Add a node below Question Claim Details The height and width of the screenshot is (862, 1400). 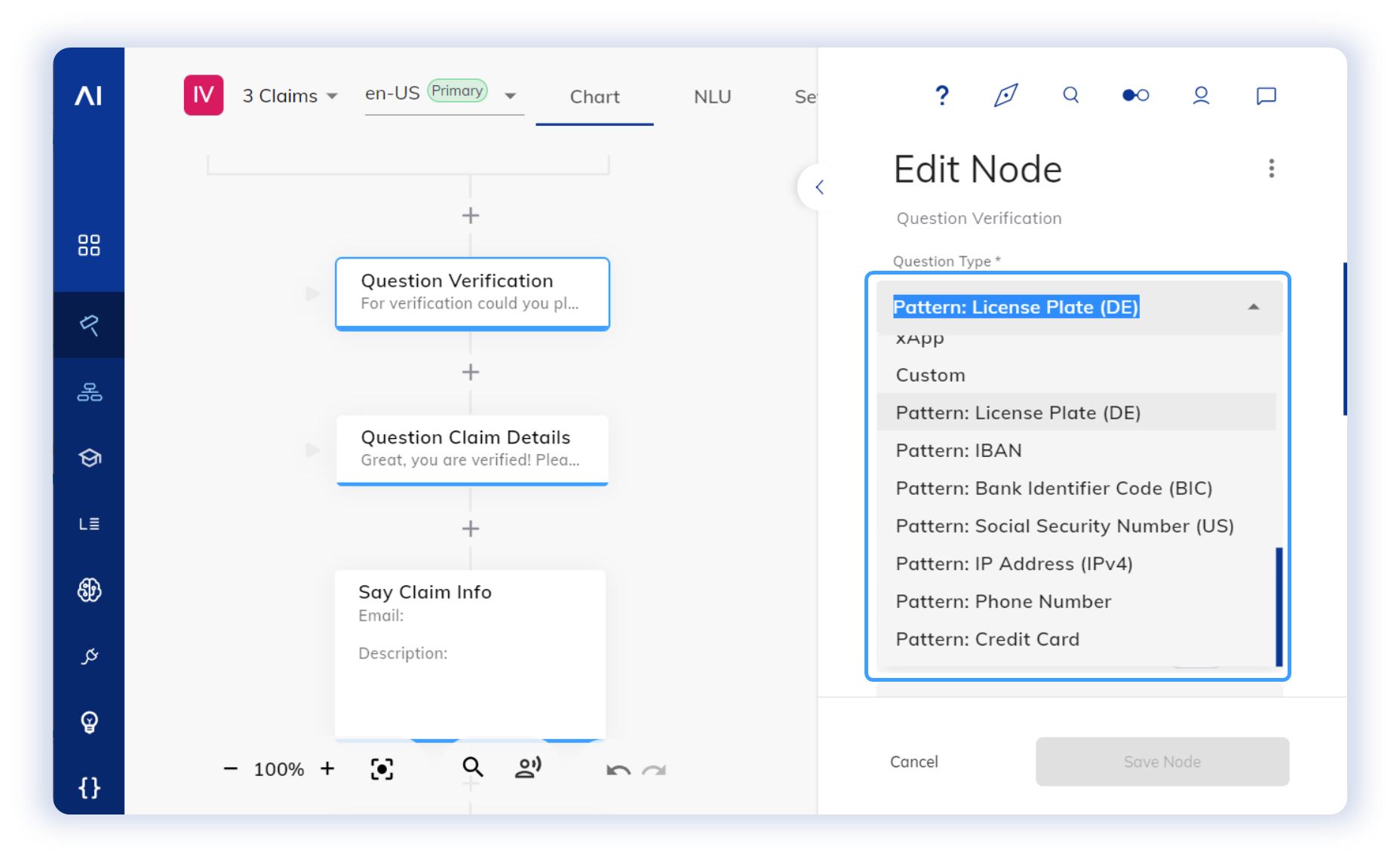(x=471, y=529)
